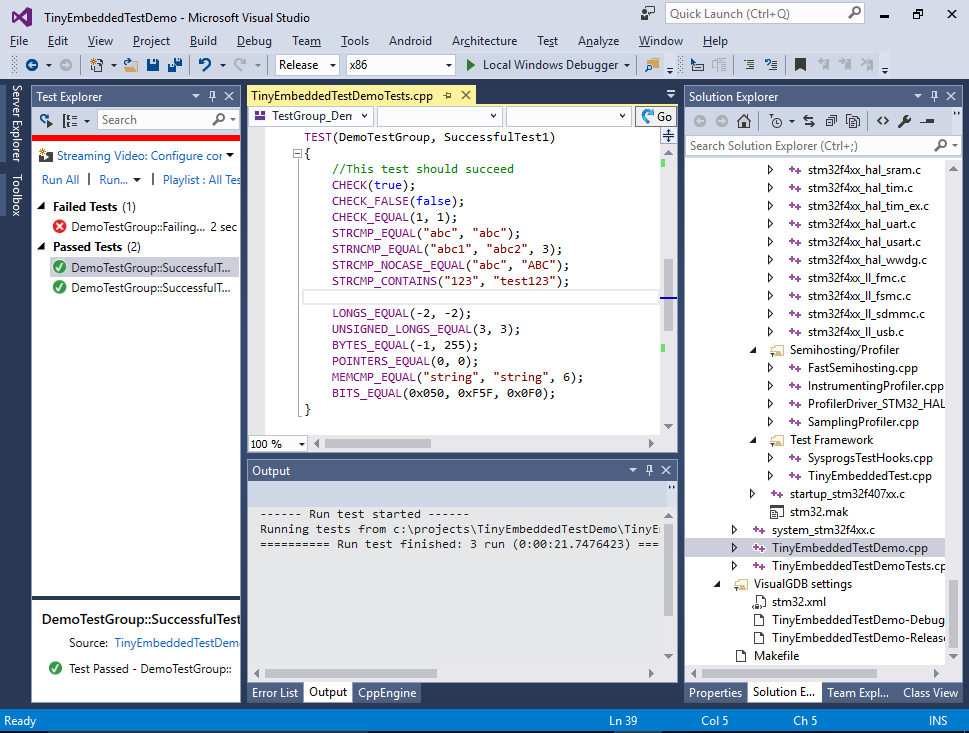Click the TinyEmbeddedTestDem source link
The height and width of the screenshot is (733, 969).
[177, 643]
